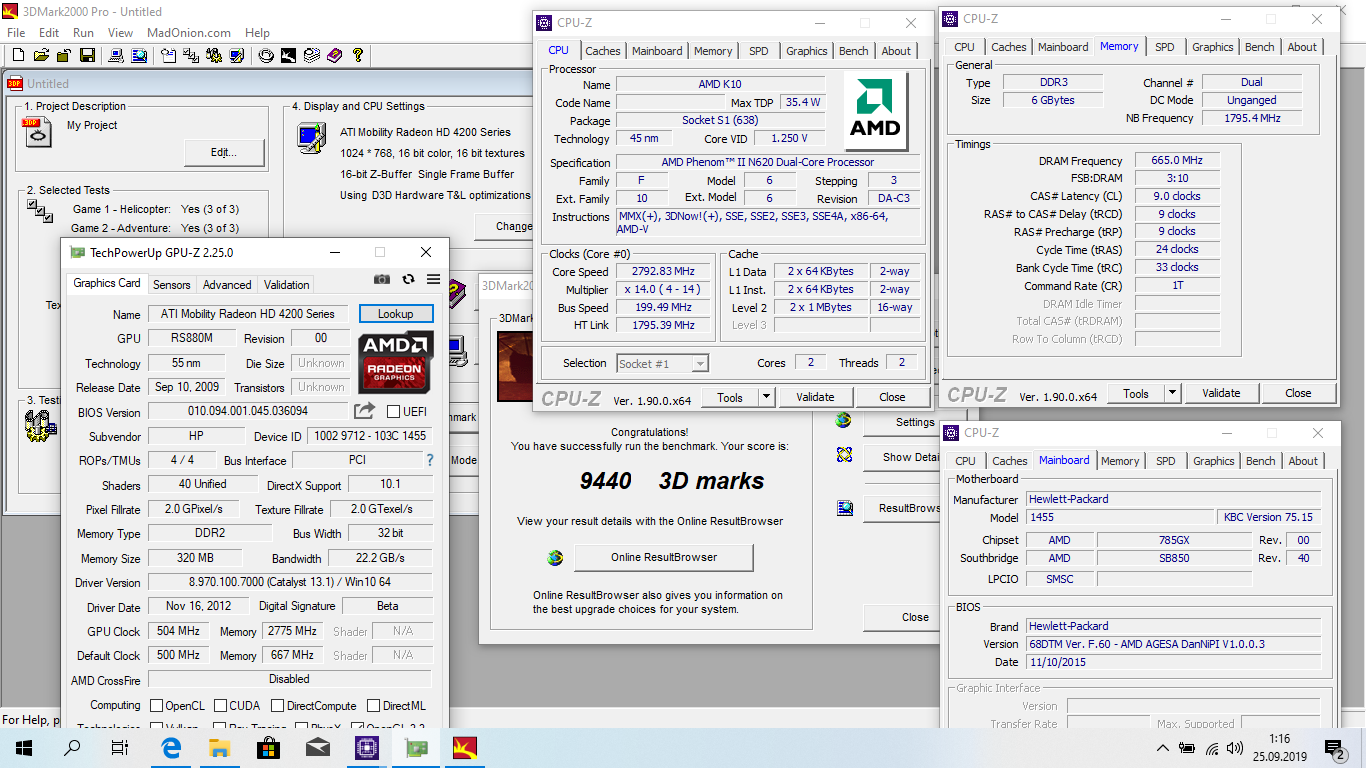Open the Socket #1 selection dropdown
The width and height of the screenshot is (1366, 768).
(662, 363)
